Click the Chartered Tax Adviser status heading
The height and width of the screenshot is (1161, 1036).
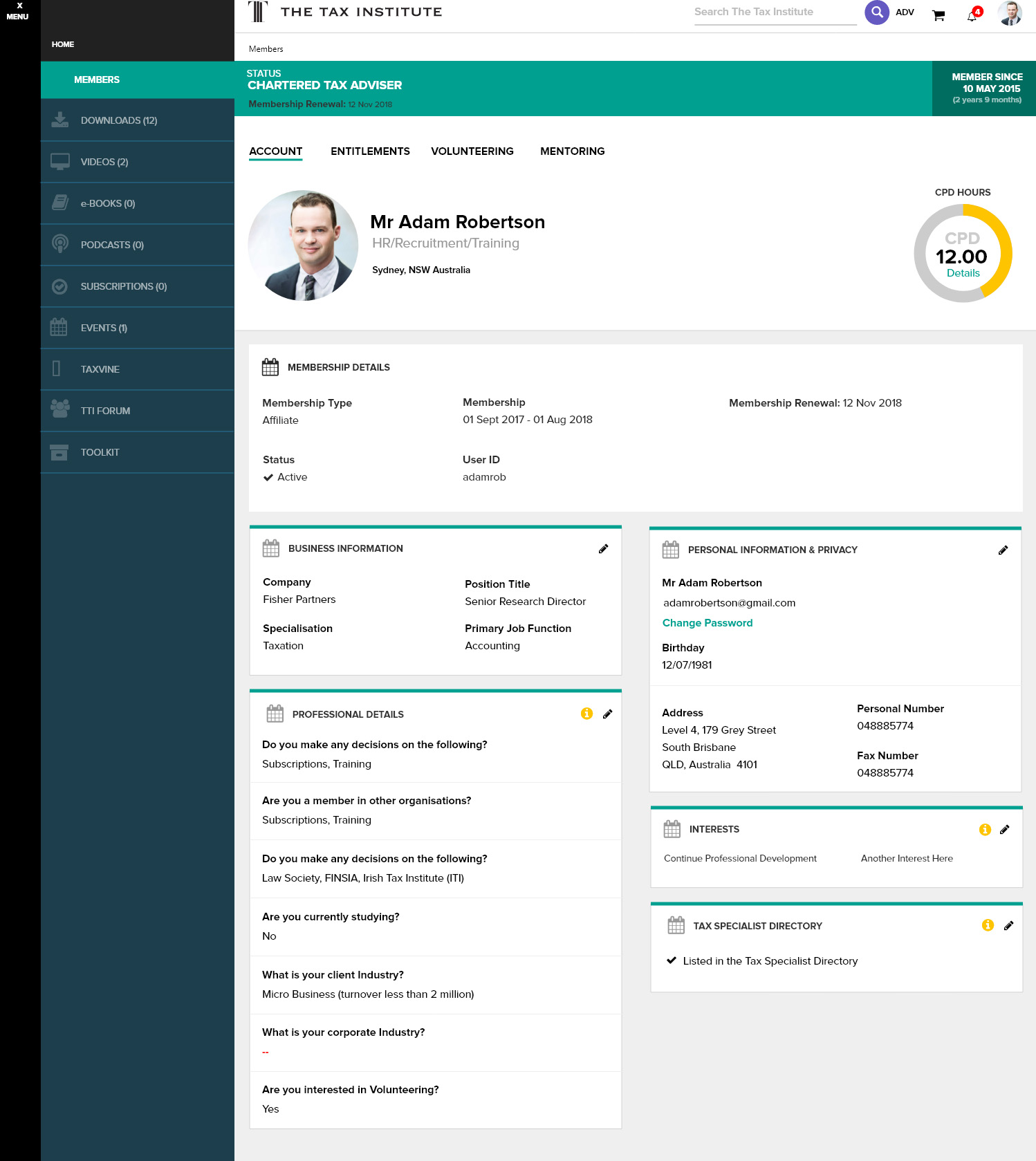[324, 85]
